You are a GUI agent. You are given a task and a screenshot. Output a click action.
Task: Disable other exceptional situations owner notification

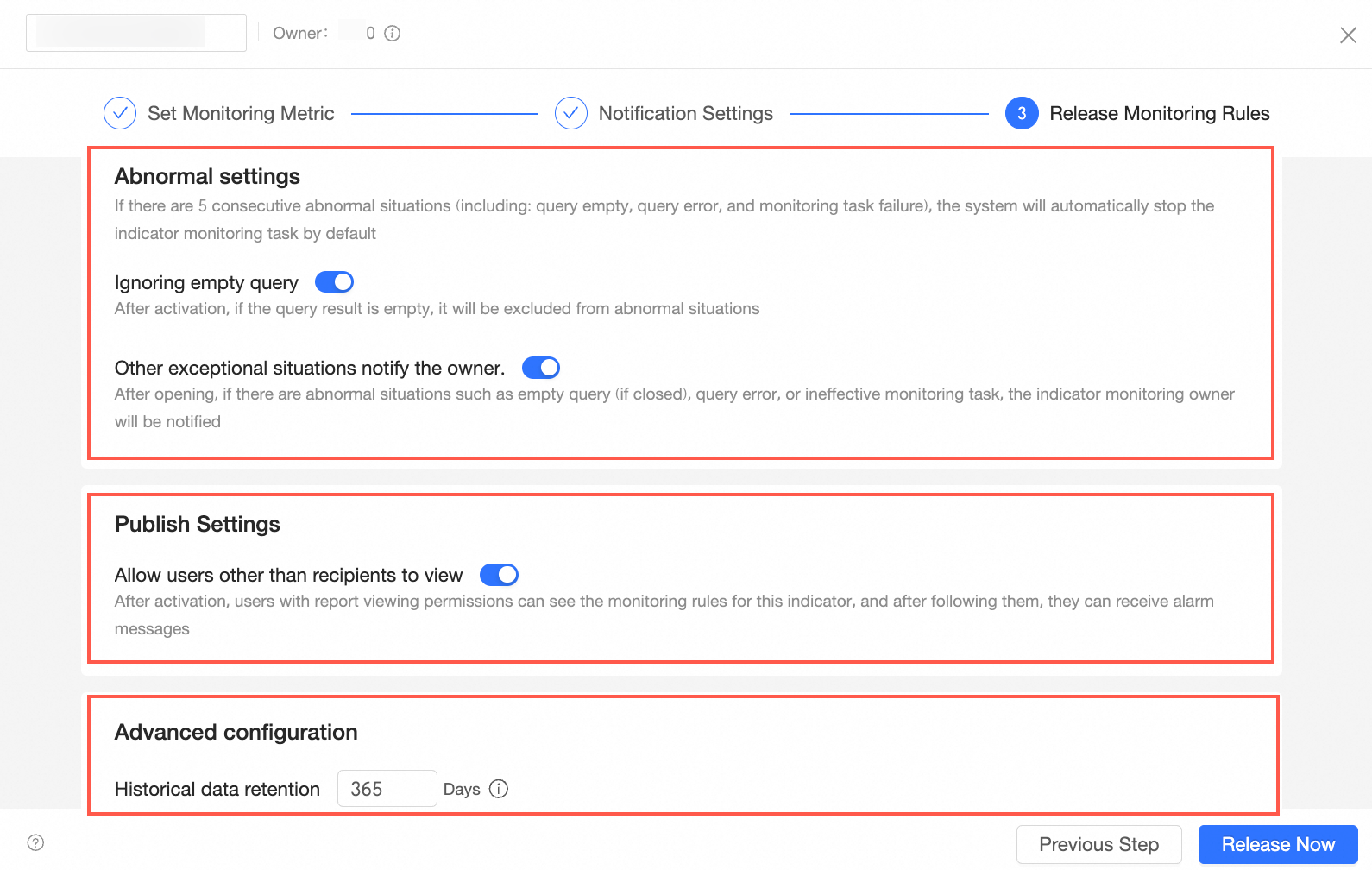pyautogui.click(x=541, y=368)
